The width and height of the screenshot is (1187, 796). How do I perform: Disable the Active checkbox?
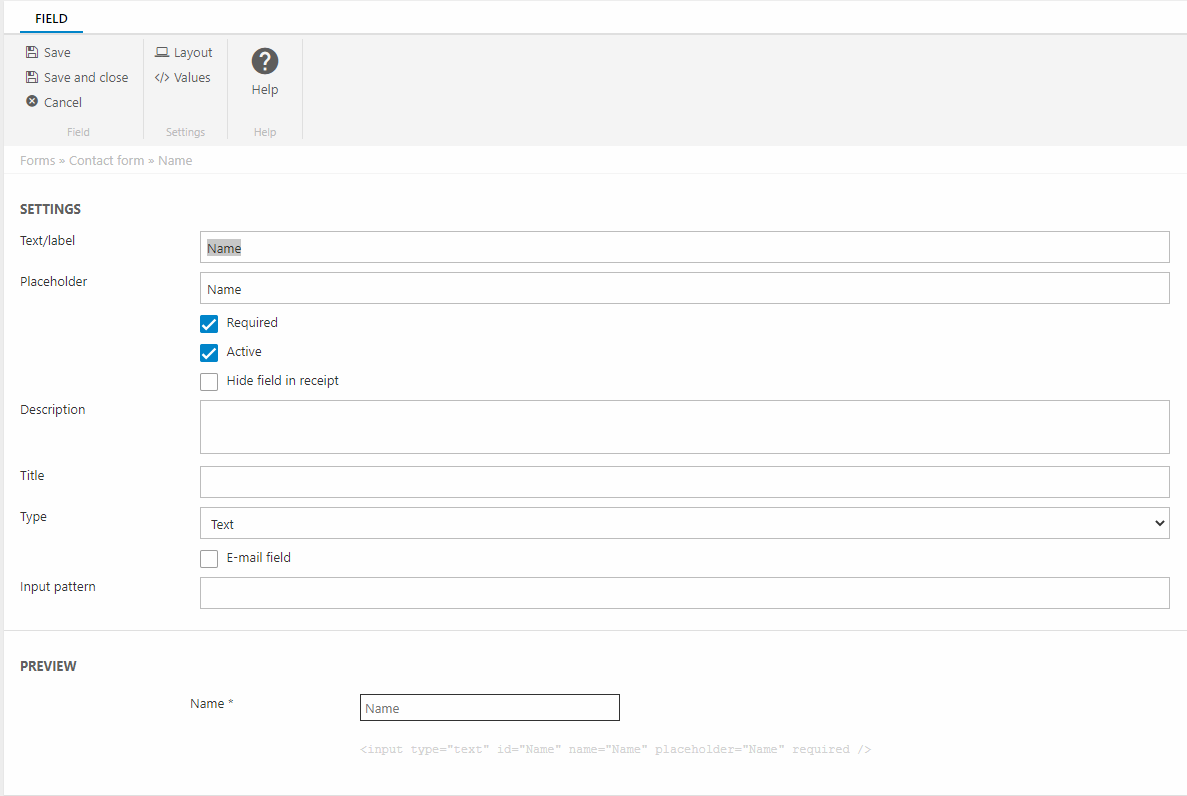[209, 353]
